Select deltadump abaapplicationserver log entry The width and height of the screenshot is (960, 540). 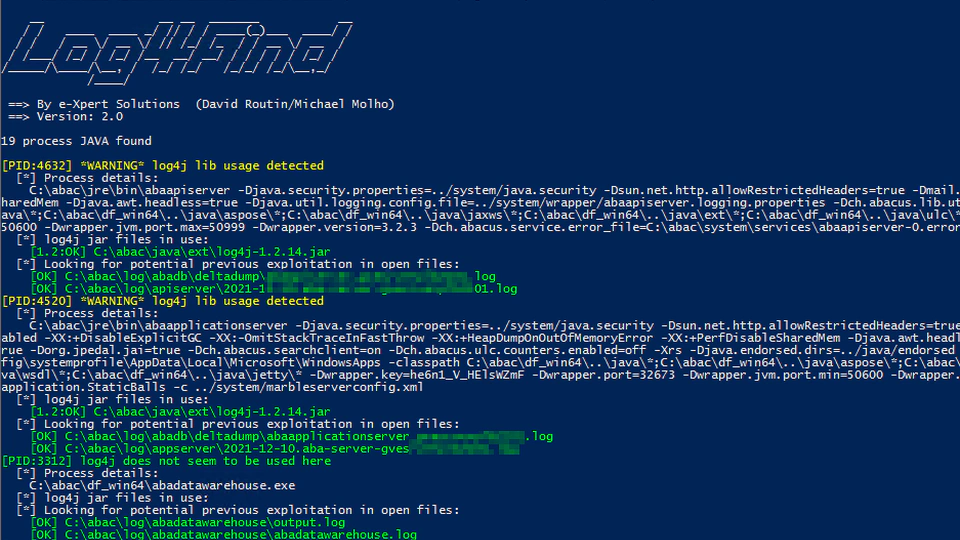tap(291, 436)
